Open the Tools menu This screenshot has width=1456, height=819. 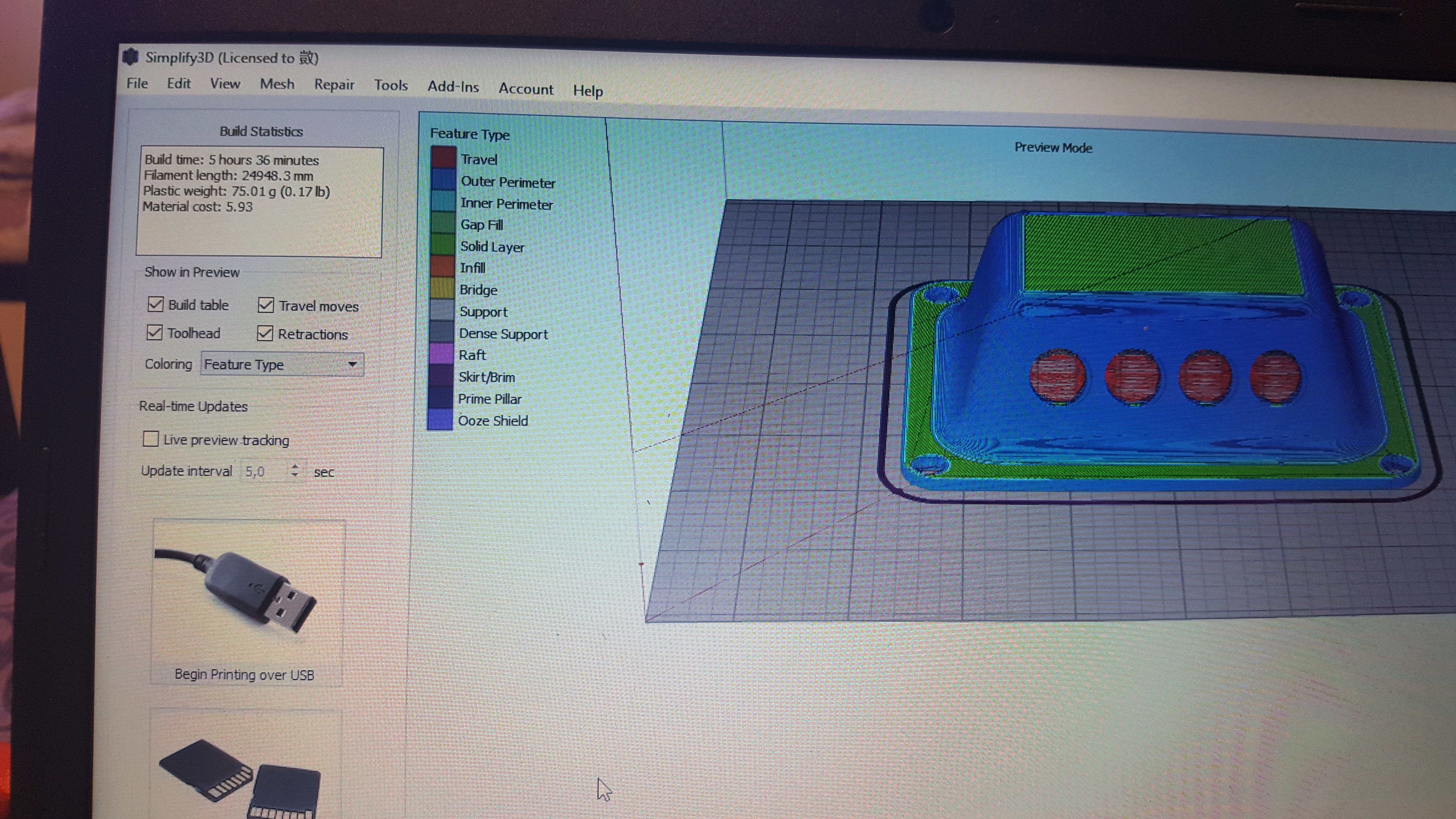(x=391, y=85)
